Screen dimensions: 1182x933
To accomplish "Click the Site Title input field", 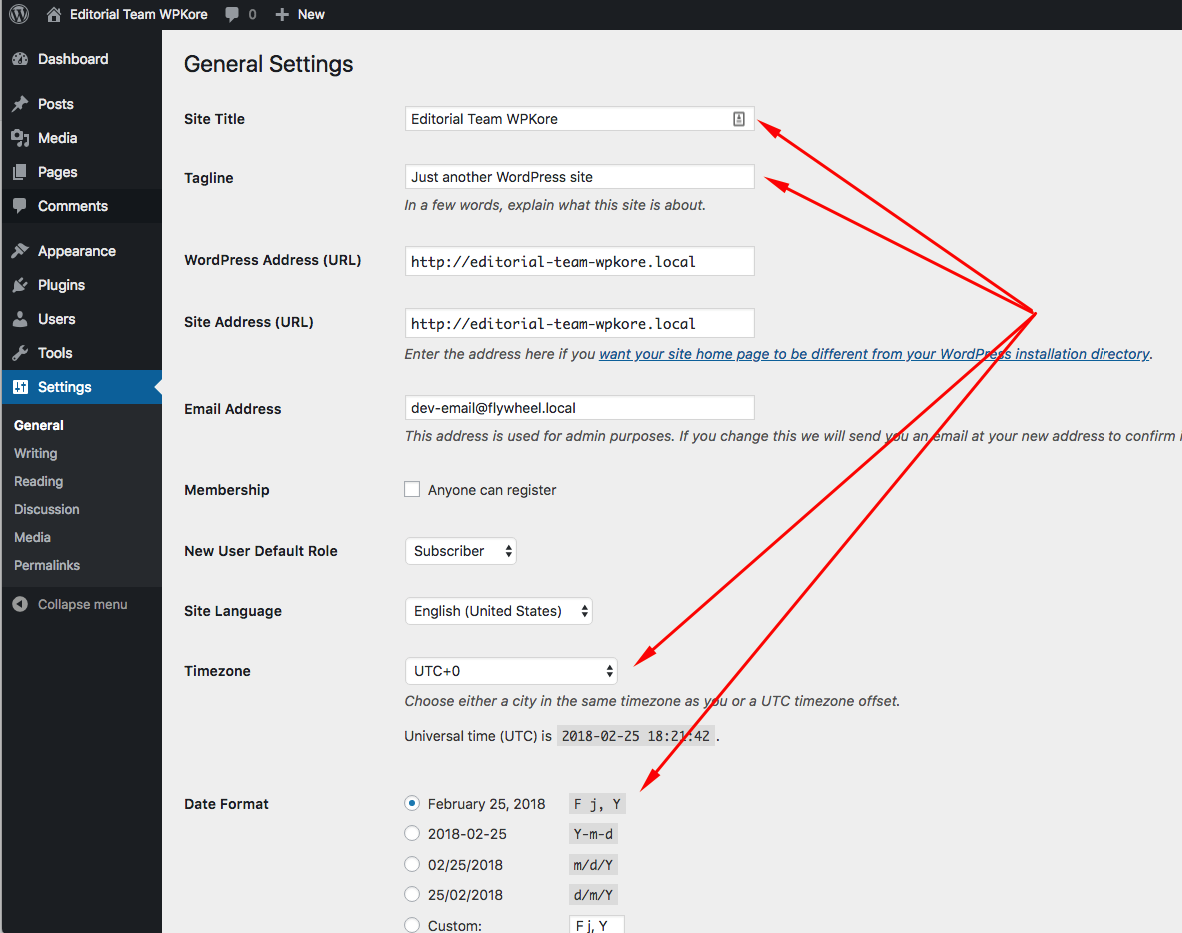I will tap(580, 119).
